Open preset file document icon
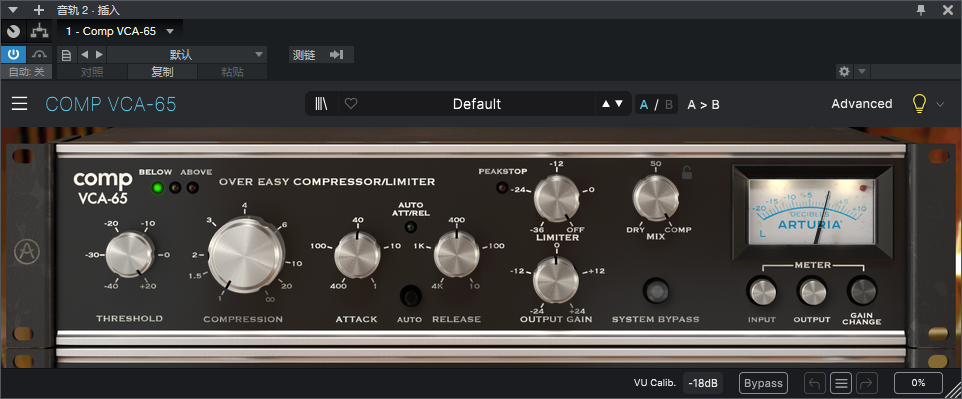The height and width of the screenshot is (399, 962). [67, 55]
